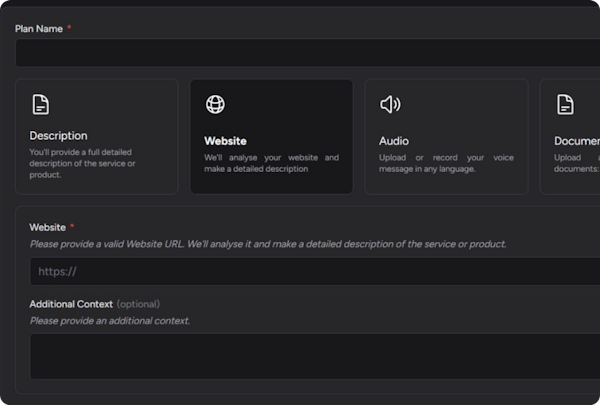Select the Website option title
Viewport: 600px width, 405px height.
225,141
